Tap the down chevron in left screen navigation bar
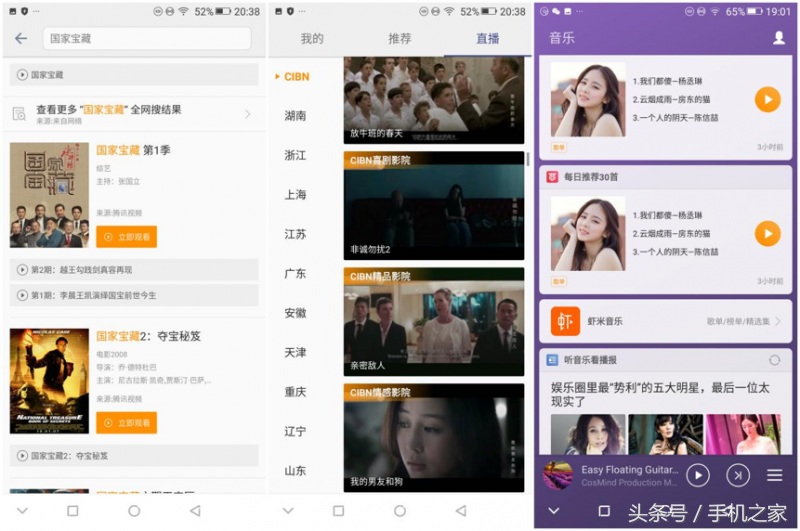Viewport: 800px width, 531px height. (22, 510)
